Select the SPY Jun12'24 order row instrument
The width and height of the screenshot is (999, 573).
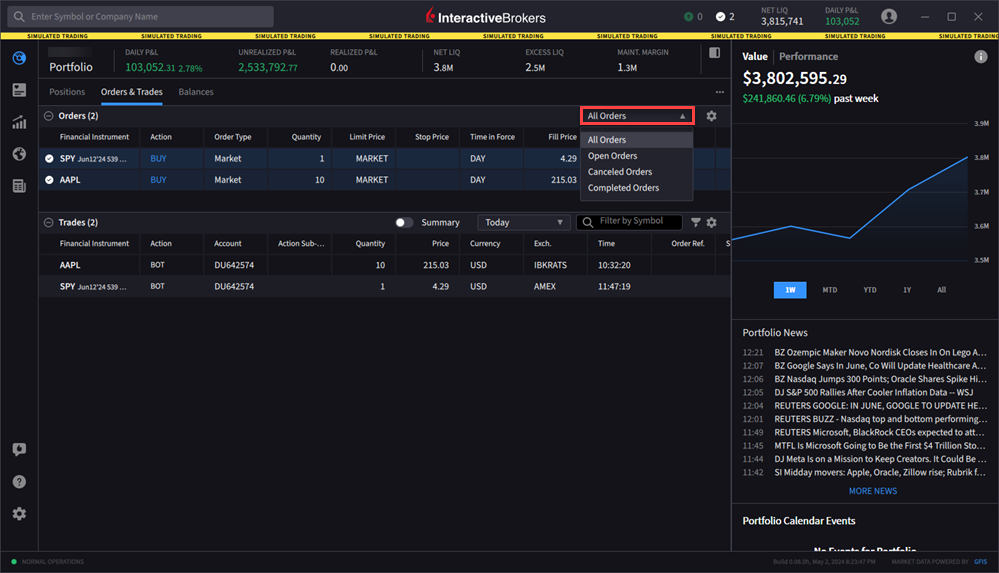[93, 159]
